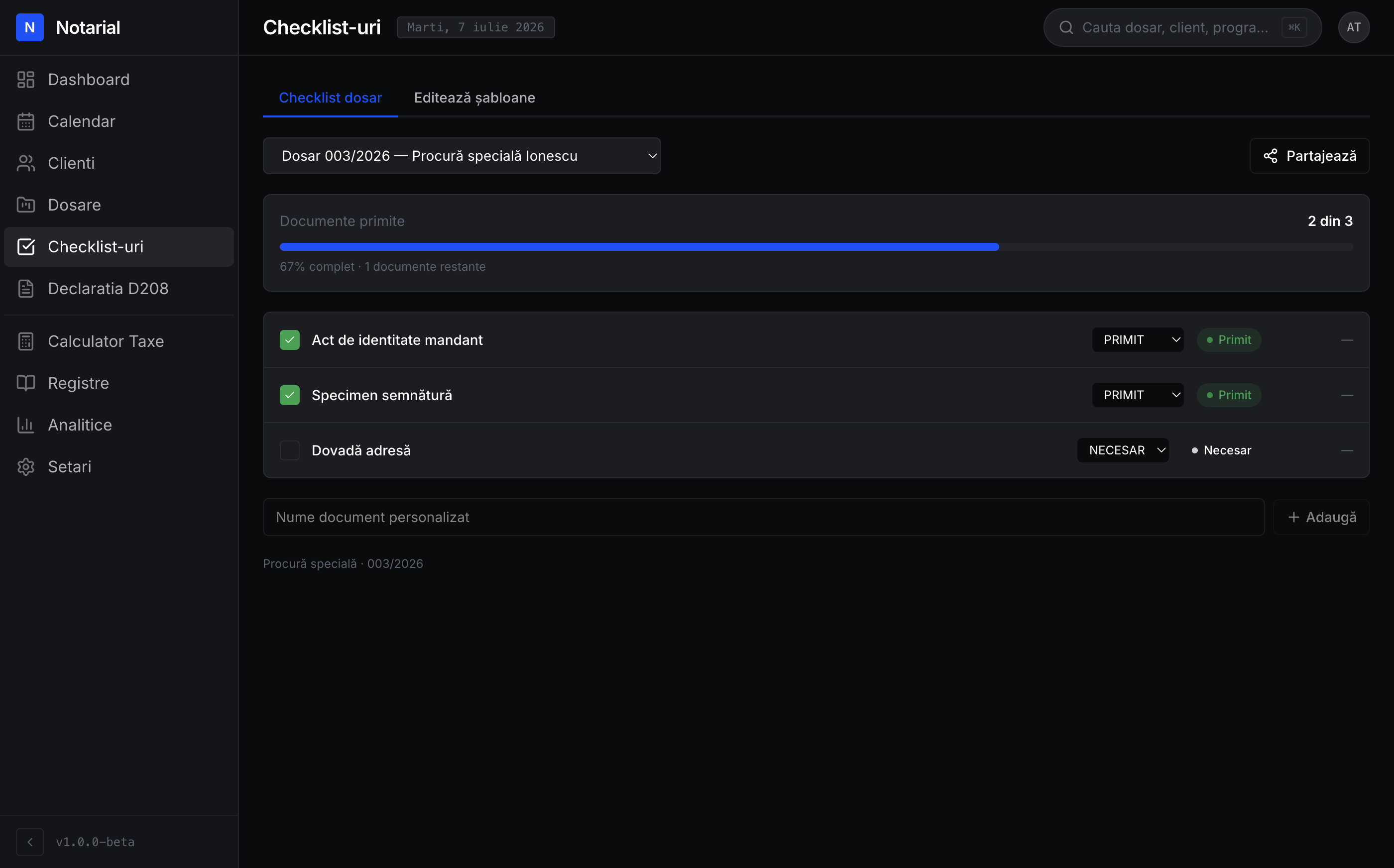Viewport: 1394px width, 868px height.
Task: Go to Calendar in sidebar
Action: click(x=119, y=121)
